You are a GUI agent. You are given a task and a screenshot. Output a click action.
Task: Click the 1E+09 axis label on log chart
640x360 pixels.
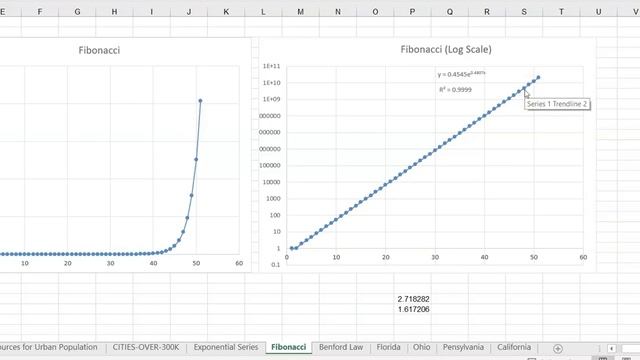click(x=271, y=99)
